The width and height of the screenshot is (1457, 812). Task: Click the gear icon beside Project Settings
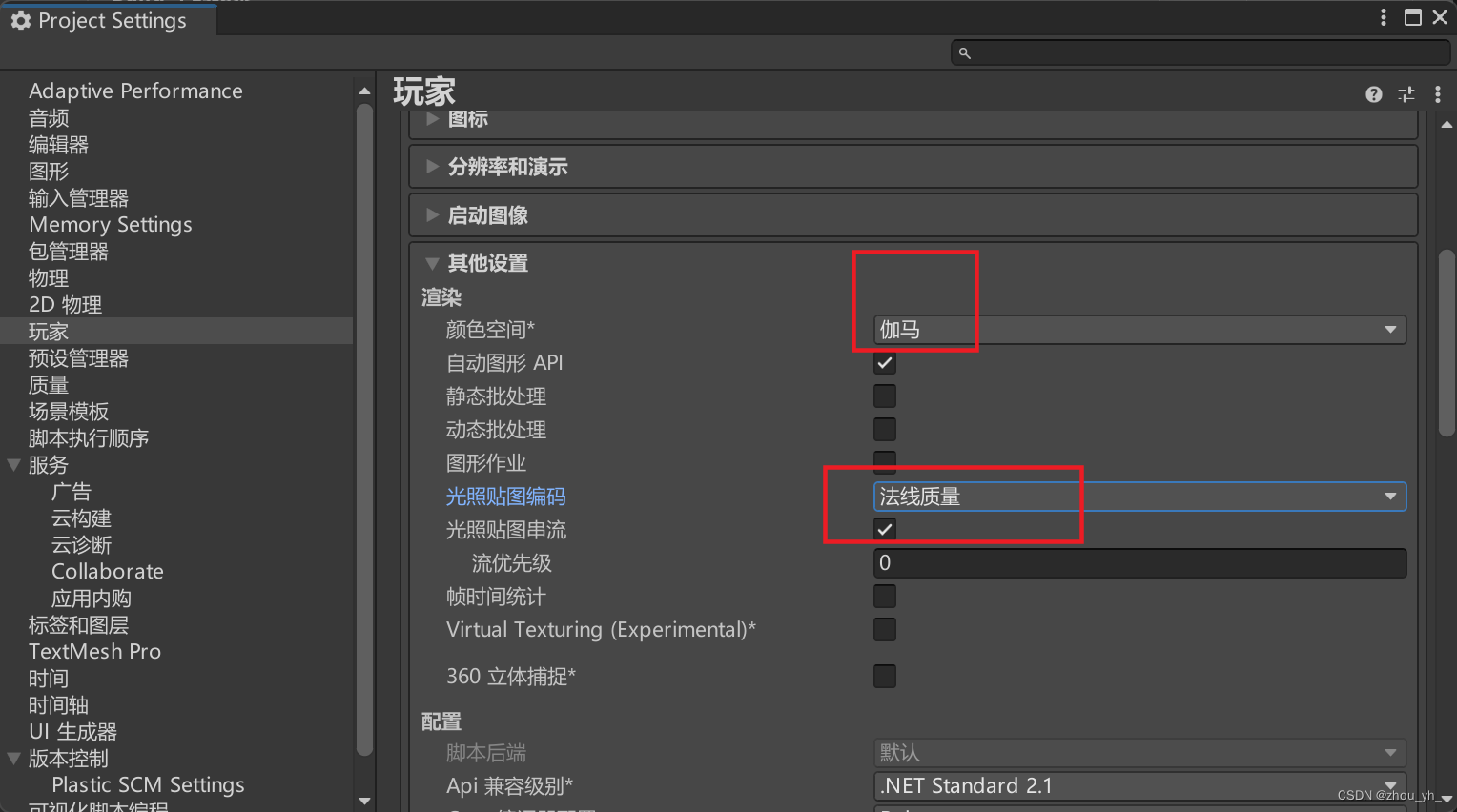(x=21, y=20)
